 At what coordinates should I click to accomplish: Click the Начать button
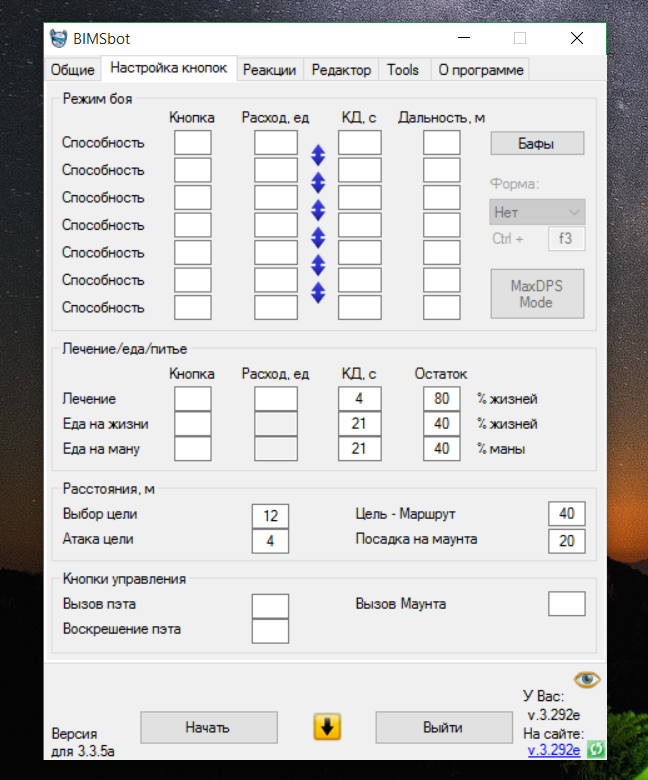point(208,727)
